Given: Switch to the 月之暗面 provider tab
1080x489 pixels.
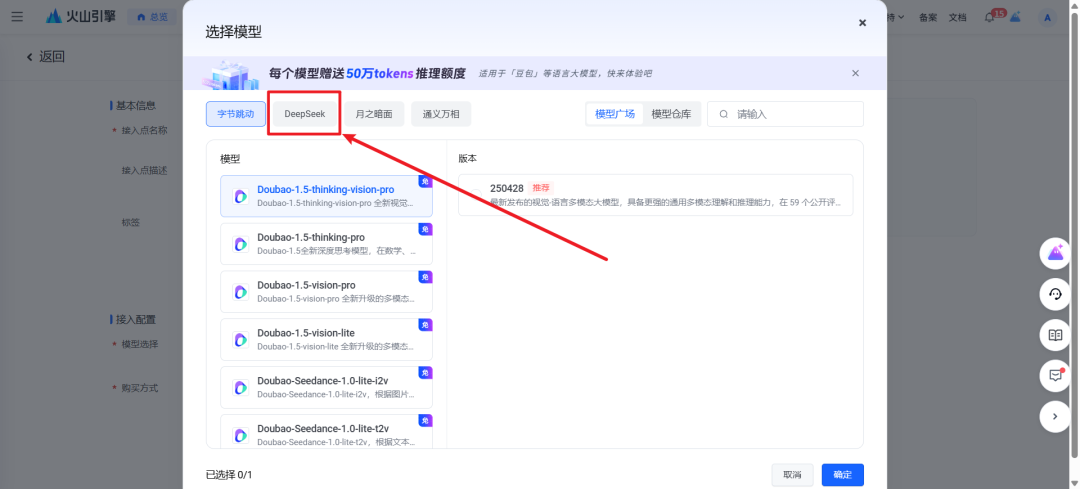Looking at the screenshot, I should tap(374, 114).
